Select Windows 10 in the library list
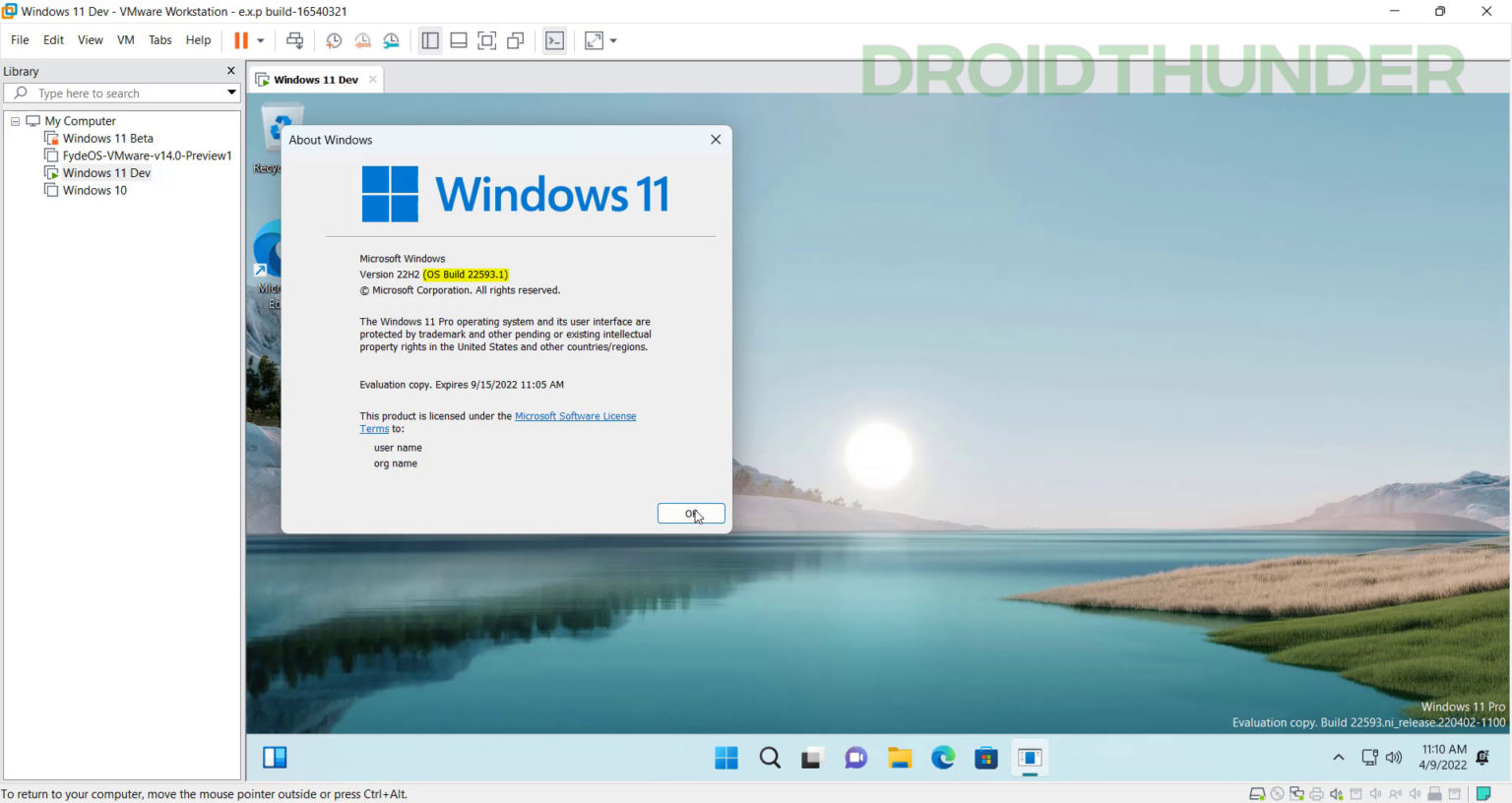The height and width of the screenshot is (803, 1512). 94,190
